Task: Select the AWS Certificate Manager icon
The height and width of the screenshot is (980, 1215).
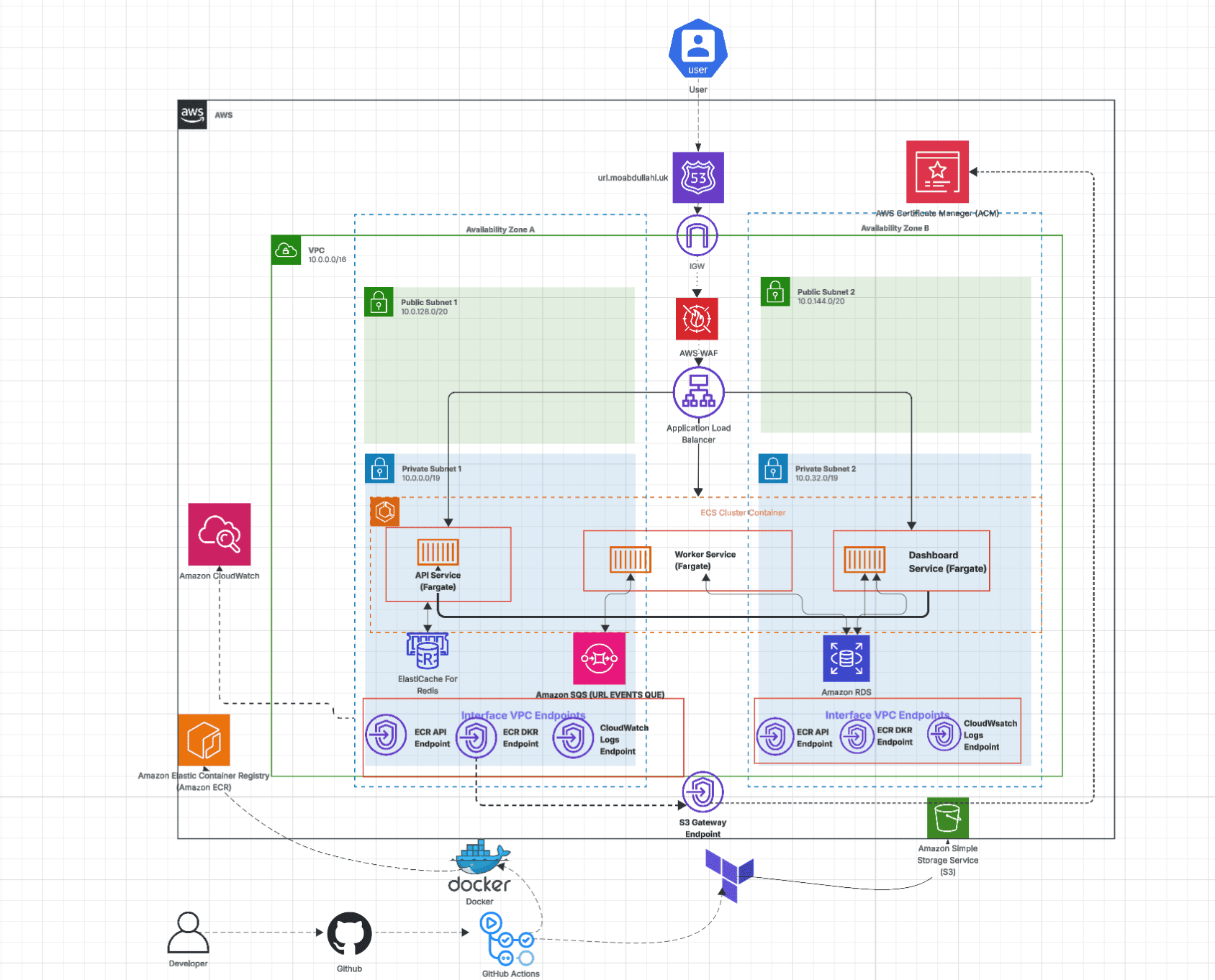Action: click(x=937, y=171)
